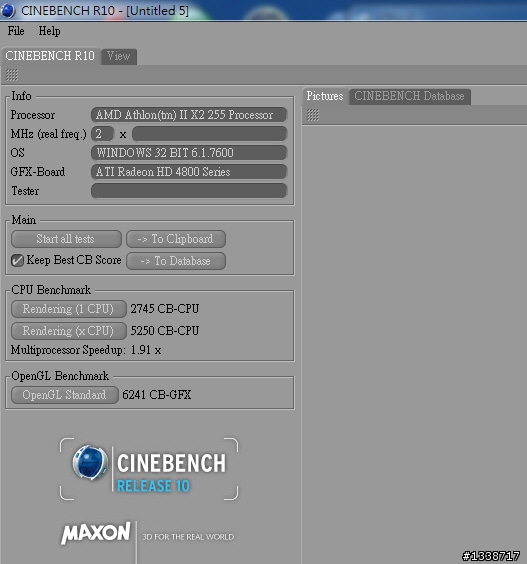The image size is (527, 564).
Task: Click the To Database button
Action: coord(176,261)
